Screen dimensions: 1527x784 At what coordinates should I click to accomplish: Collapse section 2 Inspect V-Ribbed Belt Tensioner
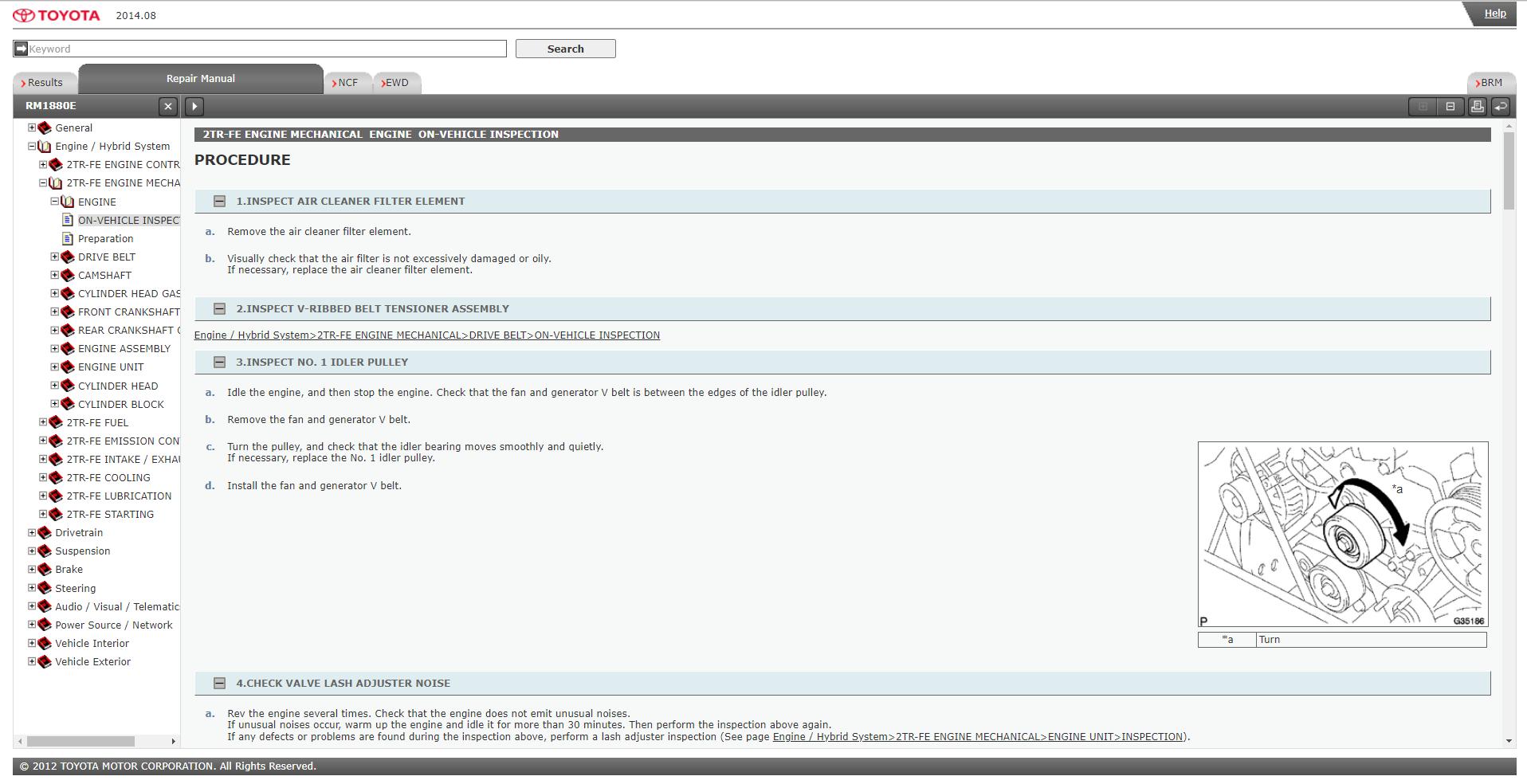coord(219,309)
